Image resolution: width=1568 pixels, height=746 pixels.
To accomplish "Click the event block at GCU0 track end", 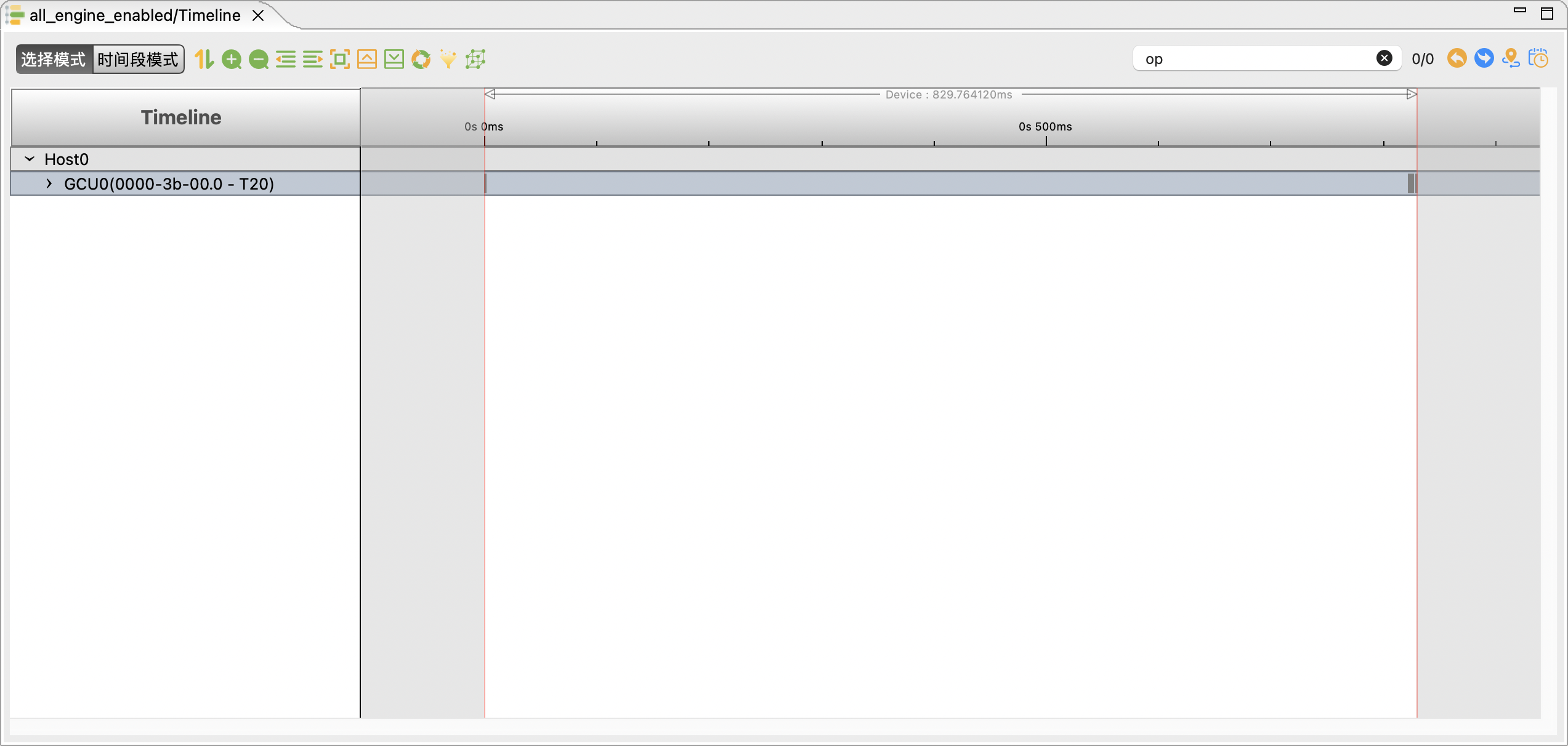I will coord(1412,183).
